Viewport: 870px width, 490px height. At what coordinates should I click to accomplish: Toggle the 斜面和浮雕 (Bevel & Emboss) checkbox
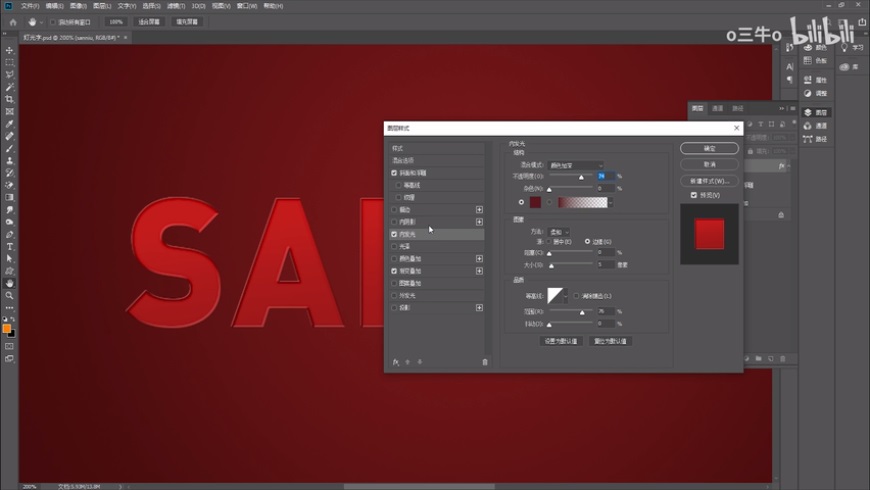[x=395, y=173]
